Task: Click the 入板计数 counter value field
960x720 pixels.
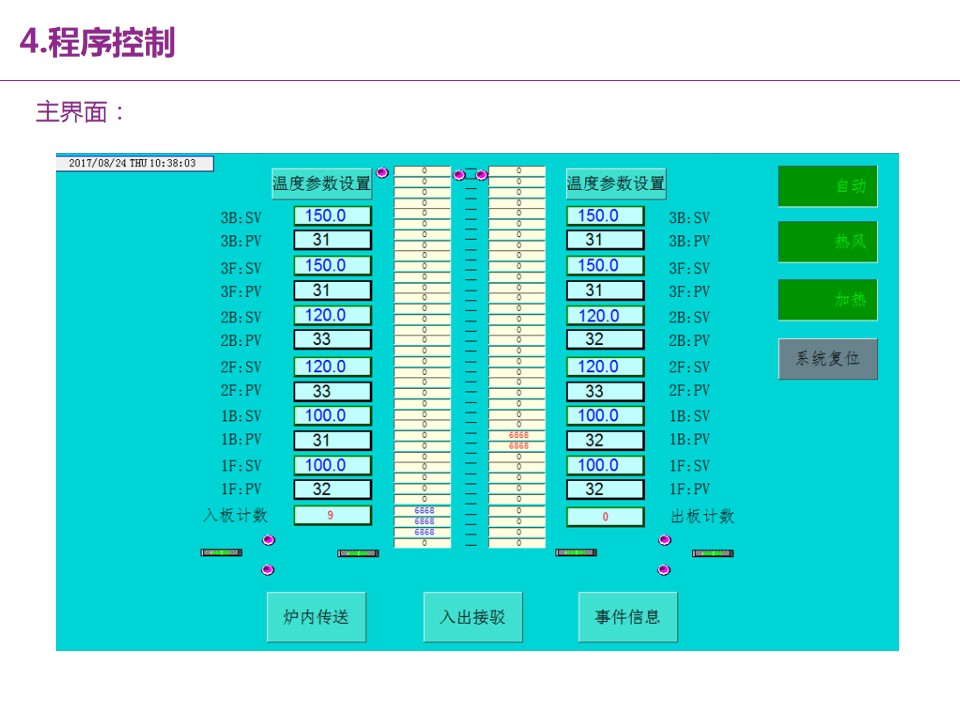Action: [x=332, y=516]
